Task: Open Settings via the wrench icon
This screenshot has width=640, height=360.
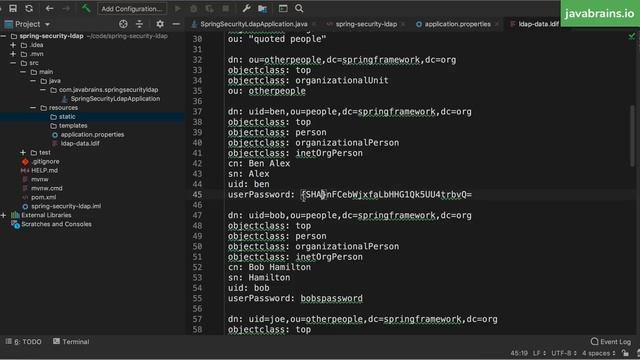Action: coord(246,9)
